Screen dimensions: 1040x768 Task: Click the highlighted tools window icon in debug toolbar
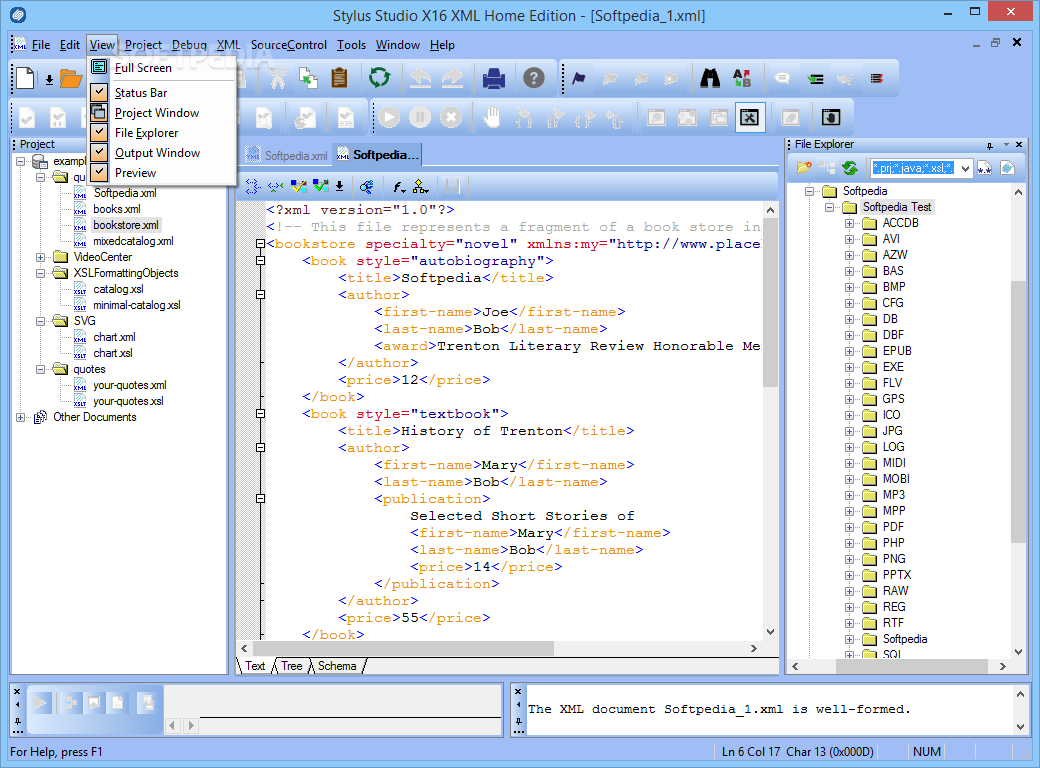coord(749,118)
